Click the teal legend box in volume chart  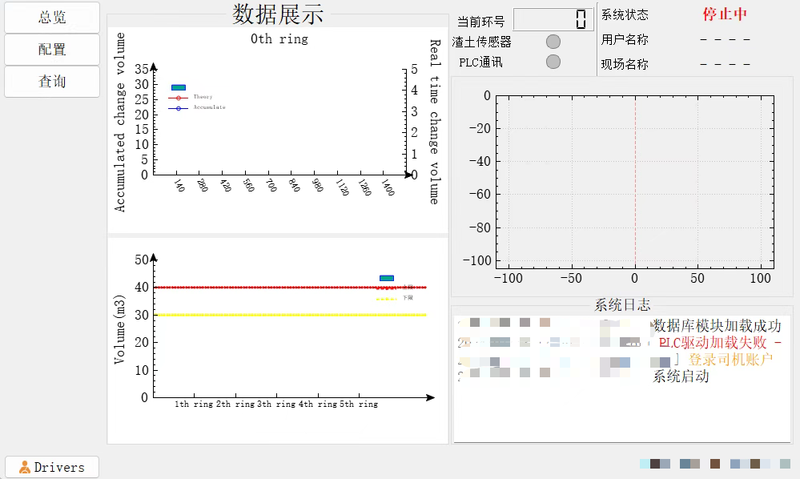[386, 277]
